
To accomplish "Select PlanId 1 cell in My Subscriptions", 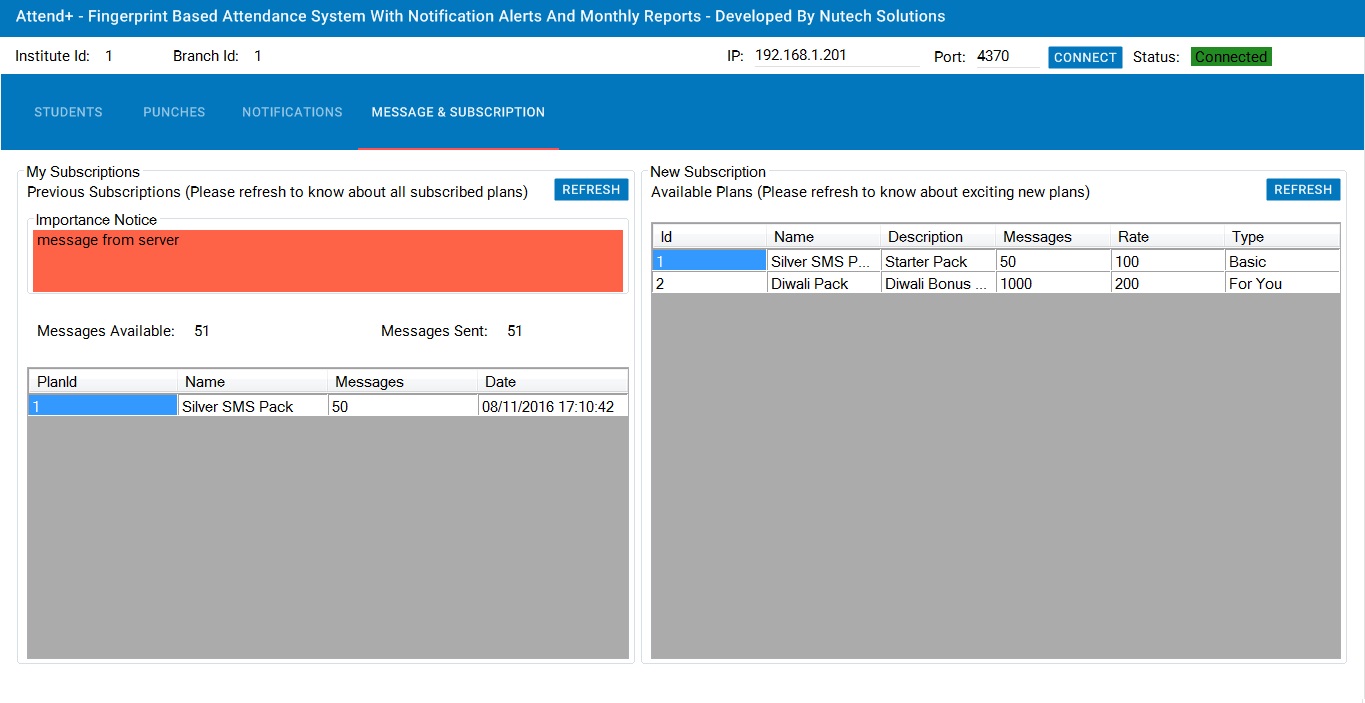I will click(x=103, y=406).
